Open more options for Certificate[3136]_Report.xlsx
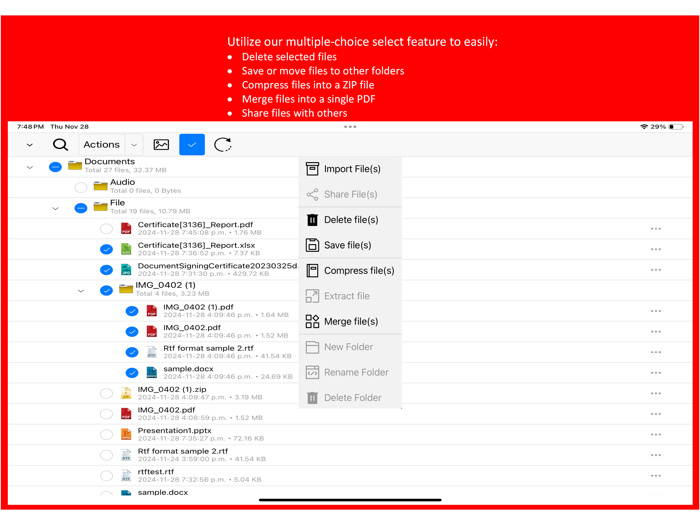Screen dimensions: 700x525 (656, 249)
